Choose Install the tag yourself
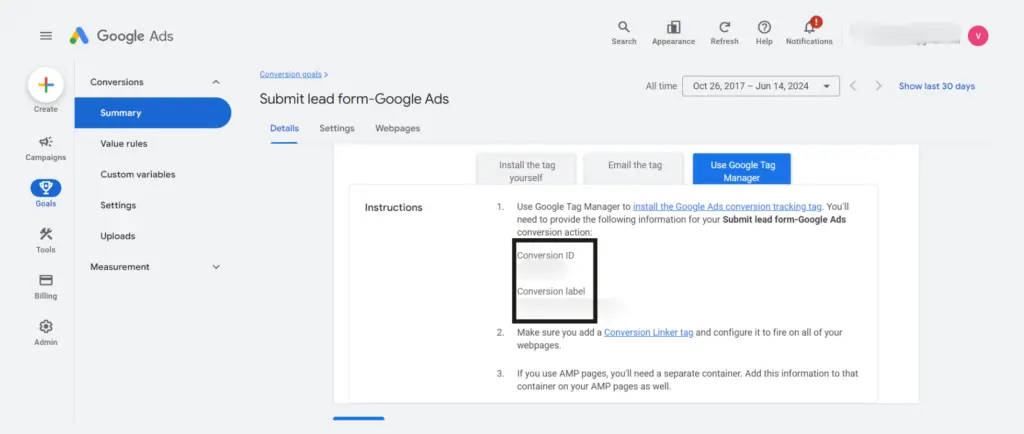Image resolution: width=1024 pixels, height=434 pixels. [x=526, y=170]
